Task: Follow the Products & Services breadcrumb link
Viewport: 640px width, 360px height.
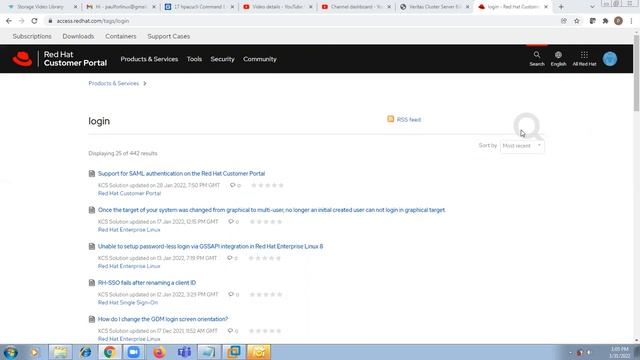Action: [113, 83]
